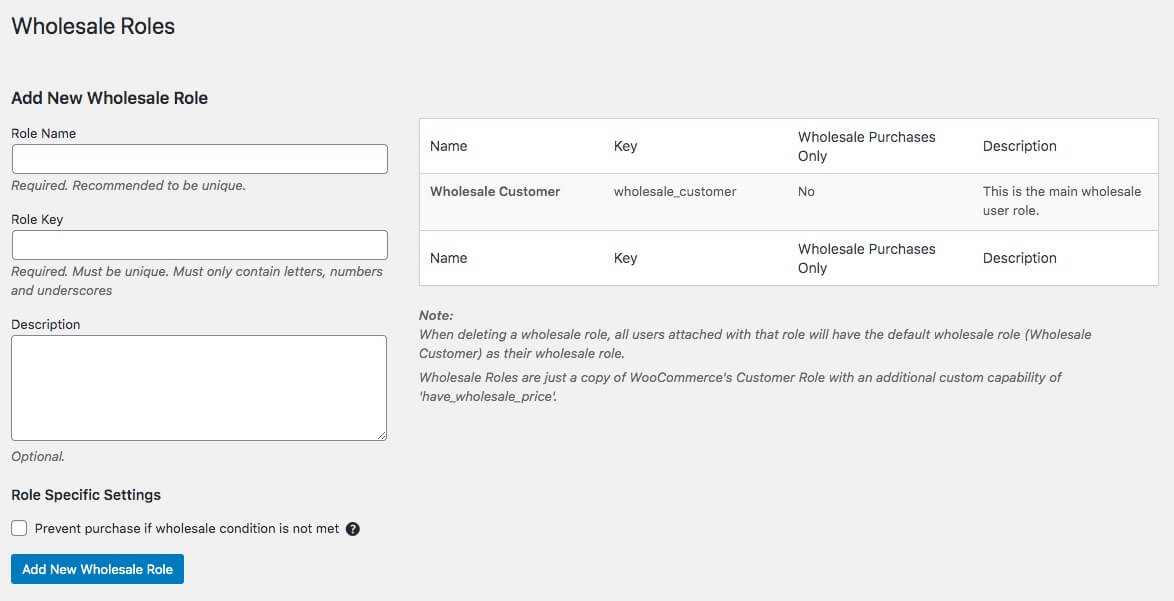
Task: Click into the Role Key input box
Action: tap(199, 245)
